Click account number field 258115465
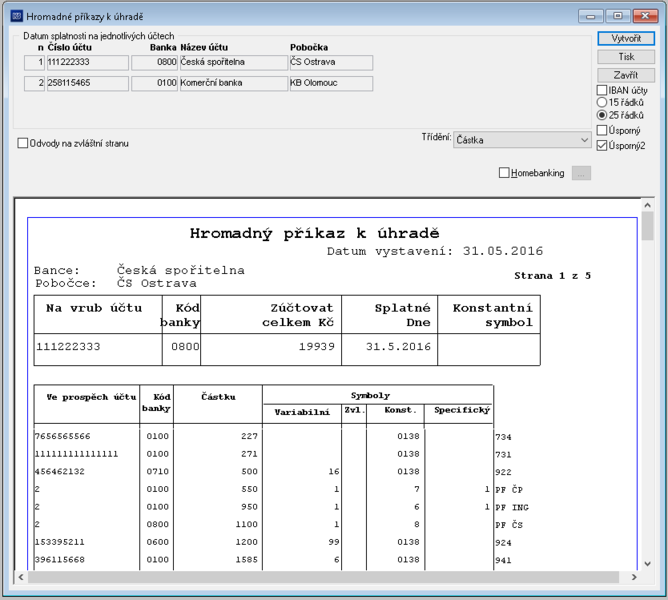668x600 pixels. [x=87, y=83]
